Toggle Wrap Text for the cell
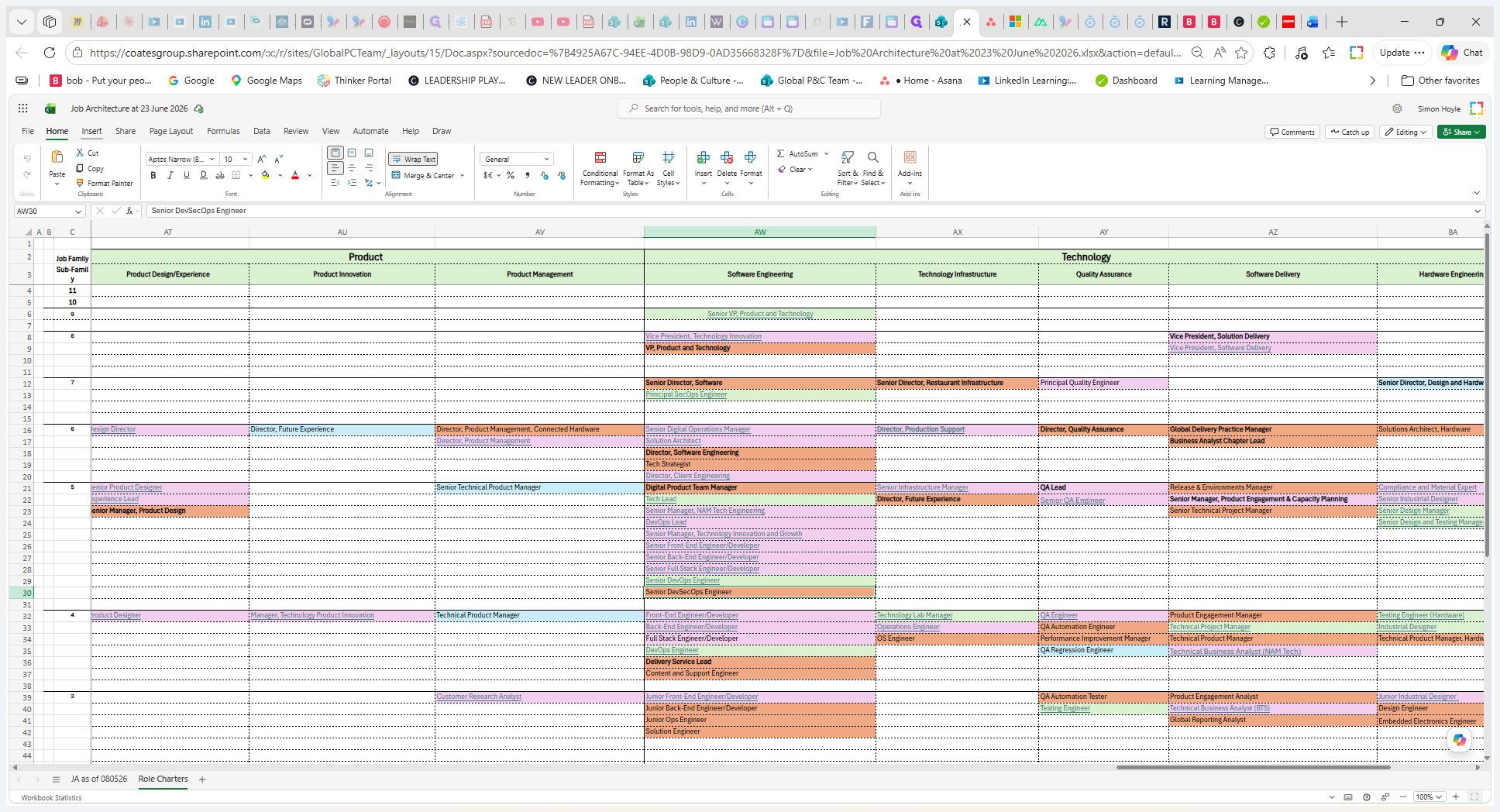This screenshot has width=1500, height=812. coord(413,159)
